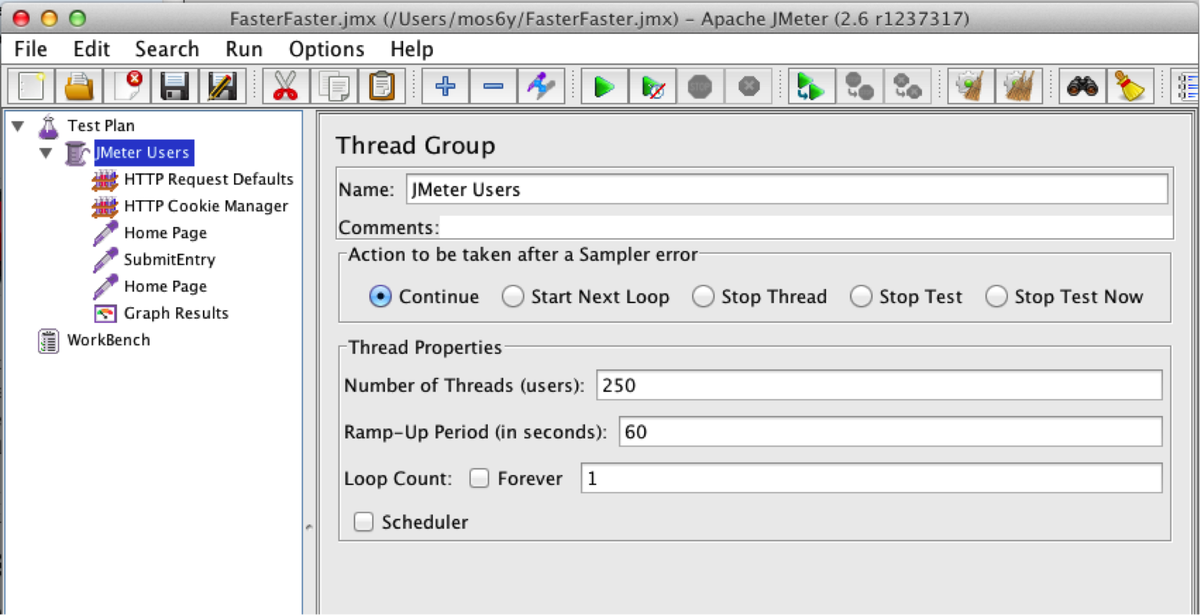
Task: Open the Options menu
Action: (x=328, y=49)
